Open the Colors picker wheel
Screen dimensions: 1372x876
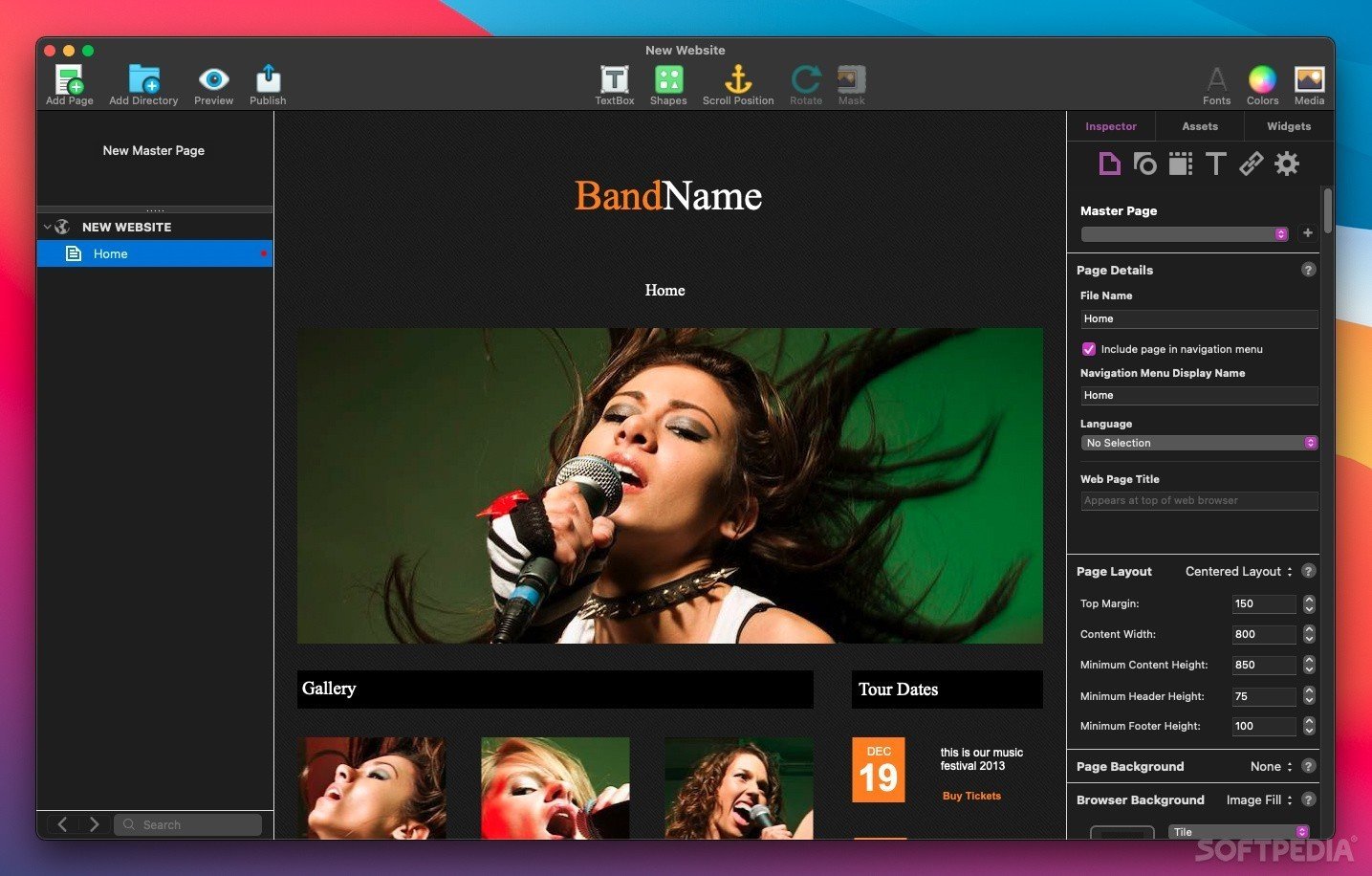(1262, 79)
